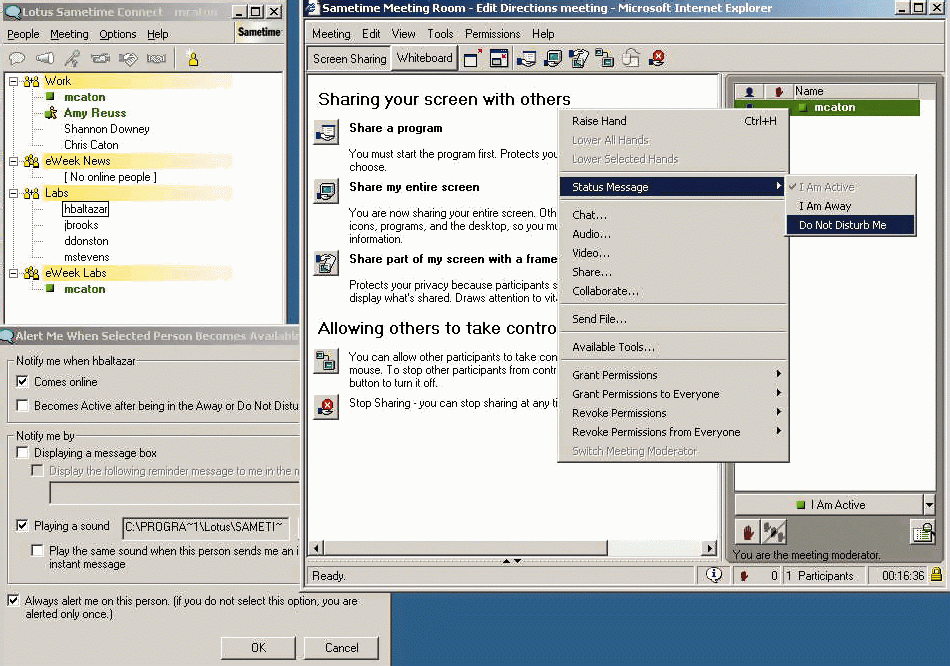The width and height of the screenshot is (950, 666).
Task: Click the red X icon beside 'Stop Sharing'
Action: point(326,407)
